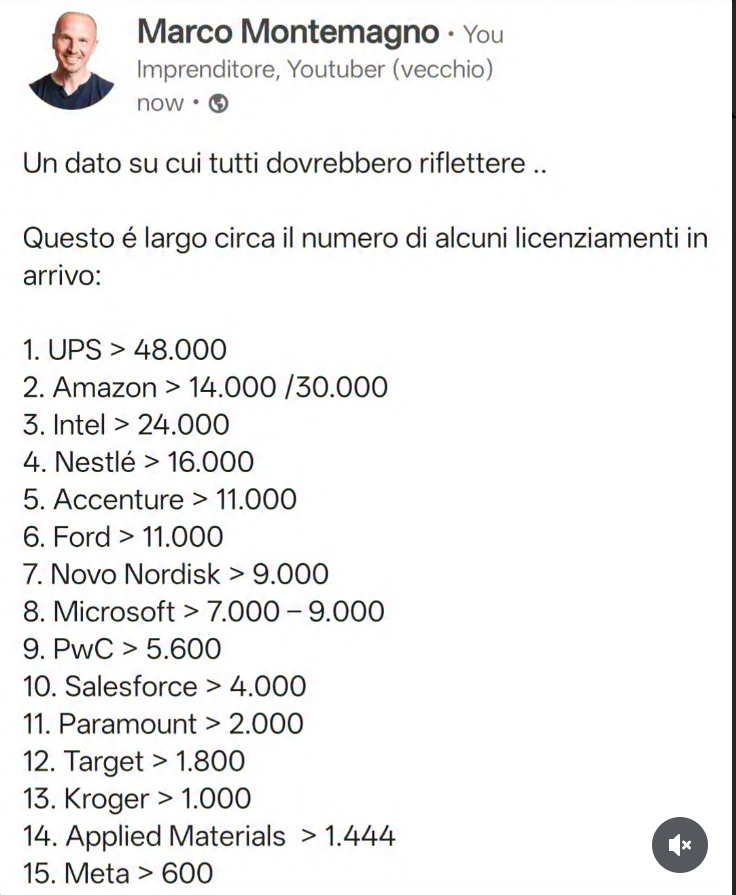Click the Marco Montemagno author name
This screenshot has height=895, width=736.
click(x=288, y=32)
